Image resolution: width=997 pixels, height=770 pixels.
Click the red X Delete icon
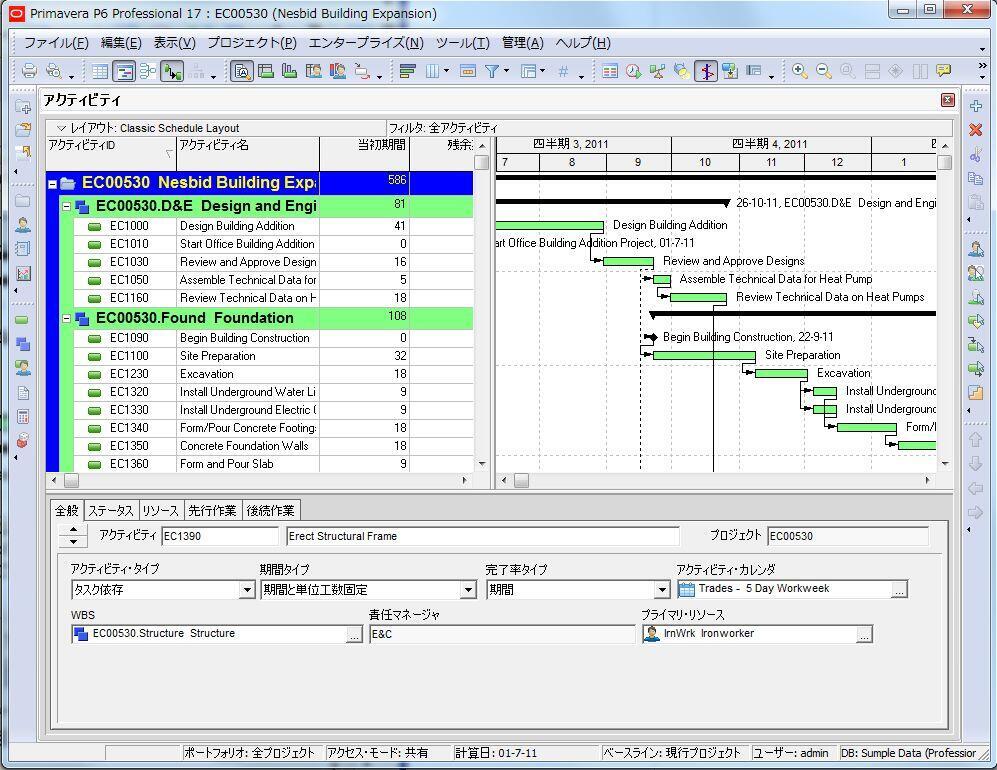click(975, 130)
